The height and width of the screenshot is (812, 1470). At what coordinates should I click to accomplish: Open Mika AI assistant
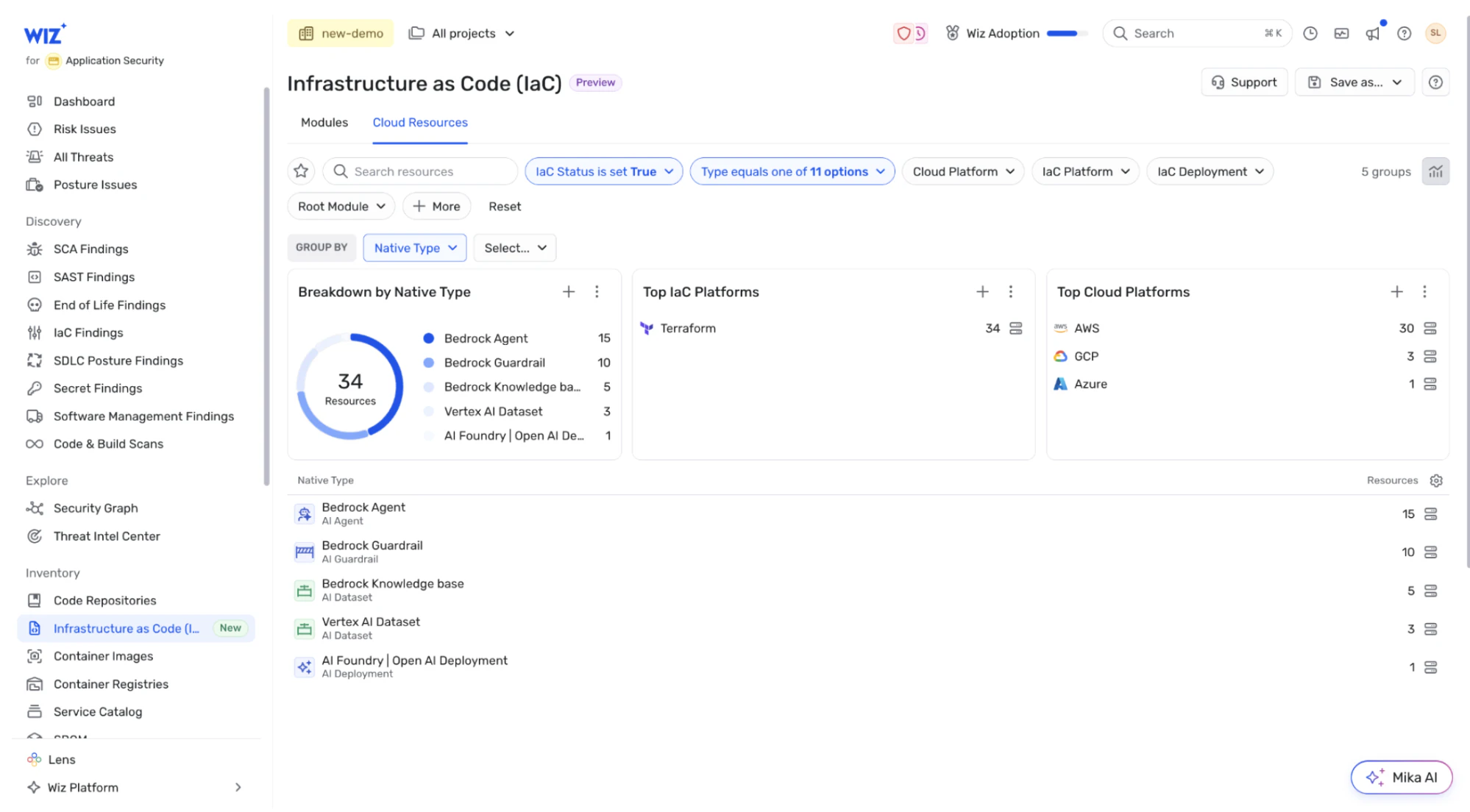click(1402, 777)
